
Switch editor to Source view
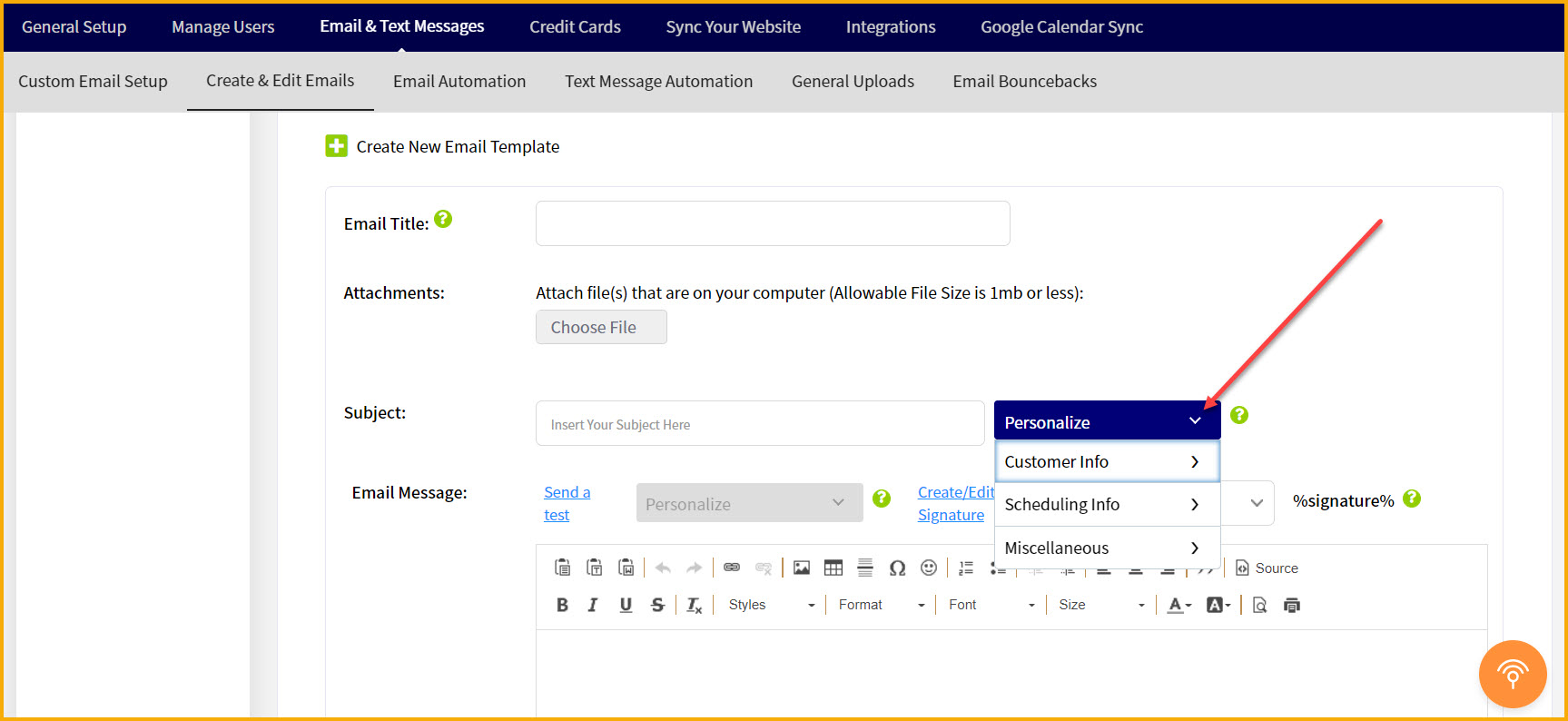tap(1267, 568)
